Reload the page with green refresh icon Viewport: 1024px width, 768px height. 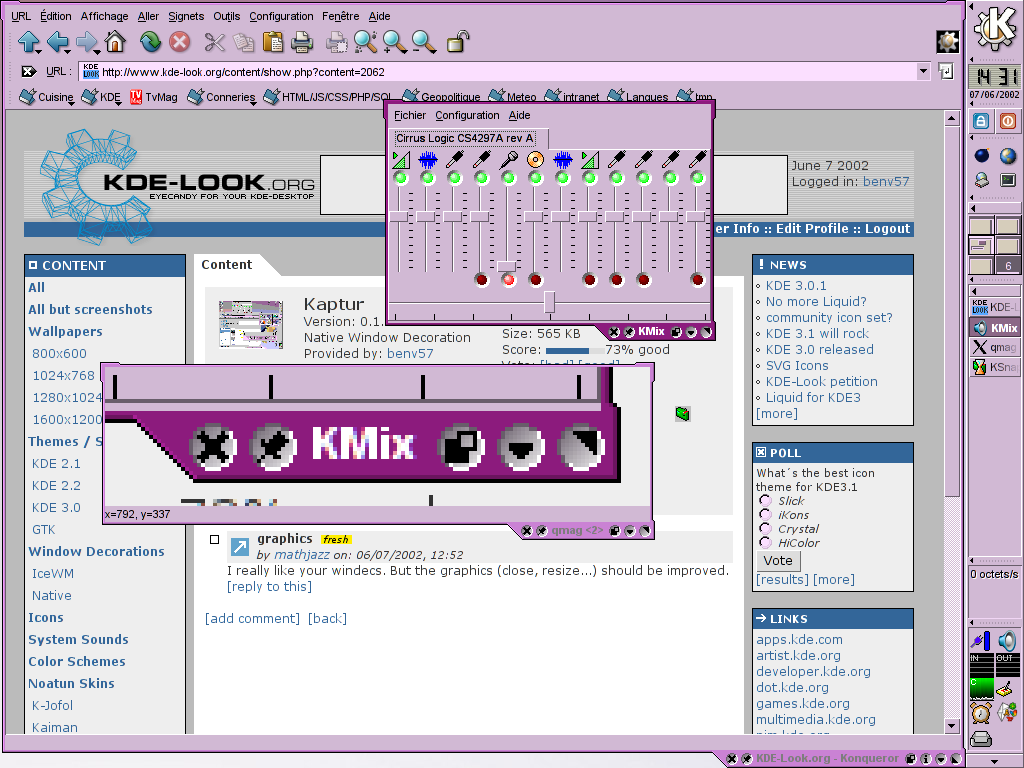(x=150, y=42)
